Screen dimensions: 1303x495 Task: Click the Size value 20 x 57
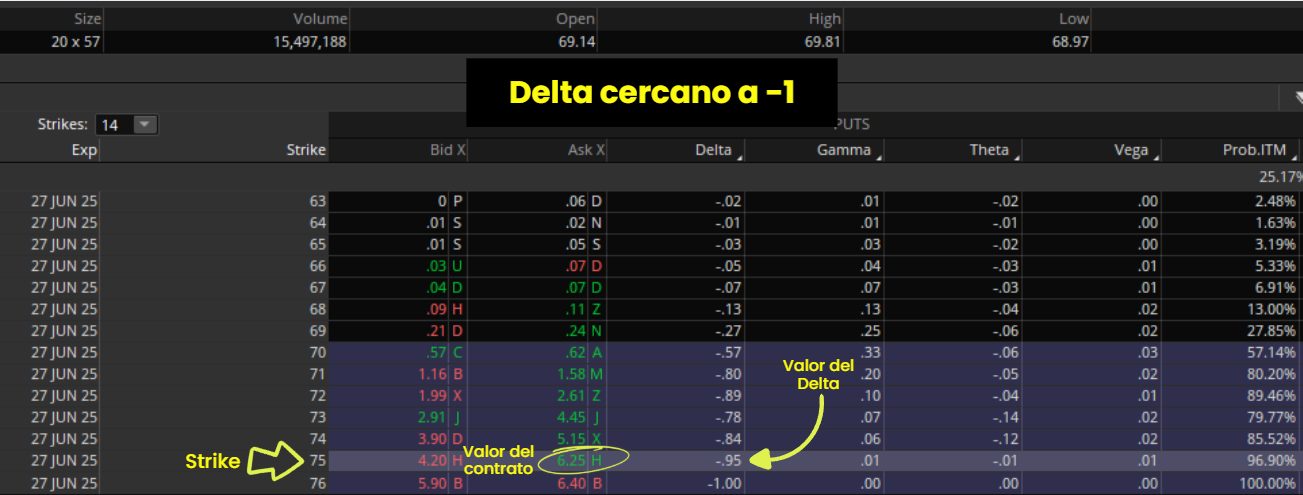[75, 42]
